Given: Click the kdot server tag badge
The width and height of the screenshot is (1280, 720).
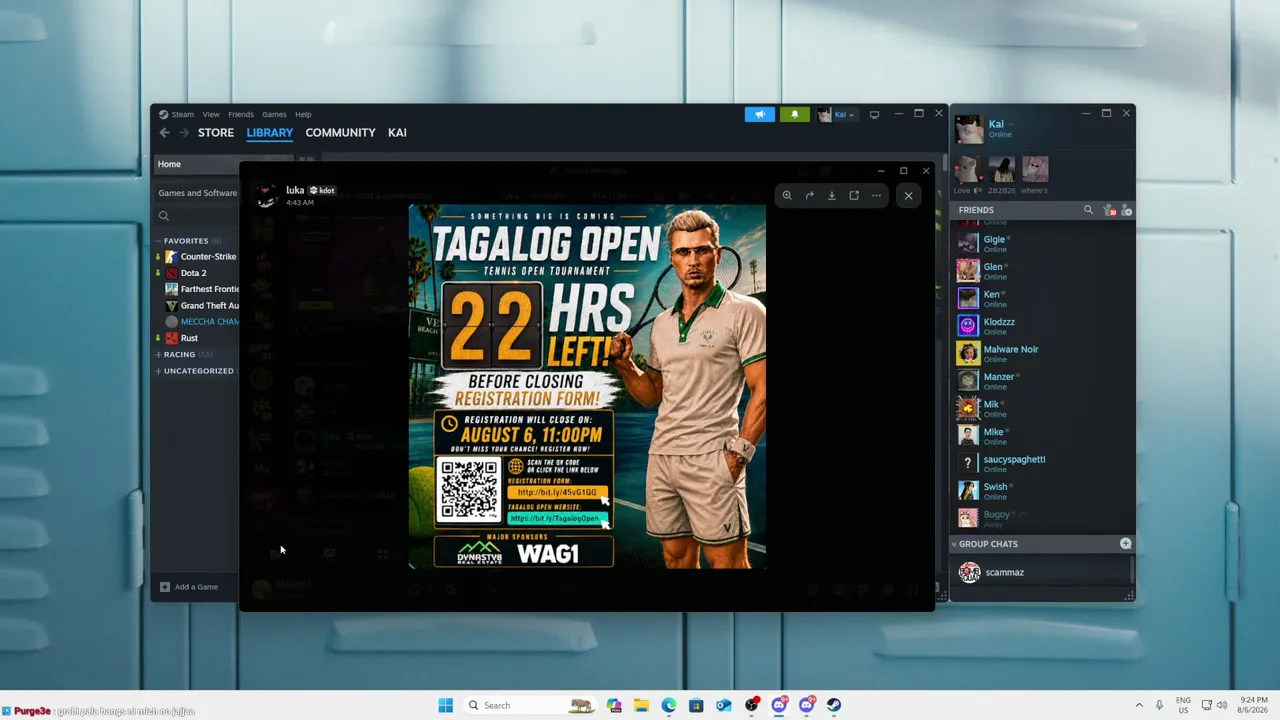Looking at the screenshot, I should point(322,190).
